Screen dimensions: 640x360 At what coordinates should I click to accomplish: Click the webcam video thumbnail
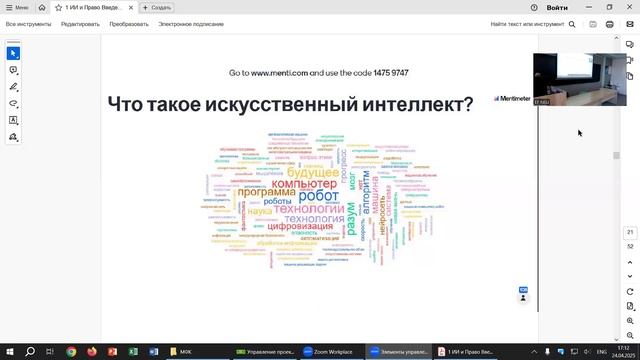(580, 79)
